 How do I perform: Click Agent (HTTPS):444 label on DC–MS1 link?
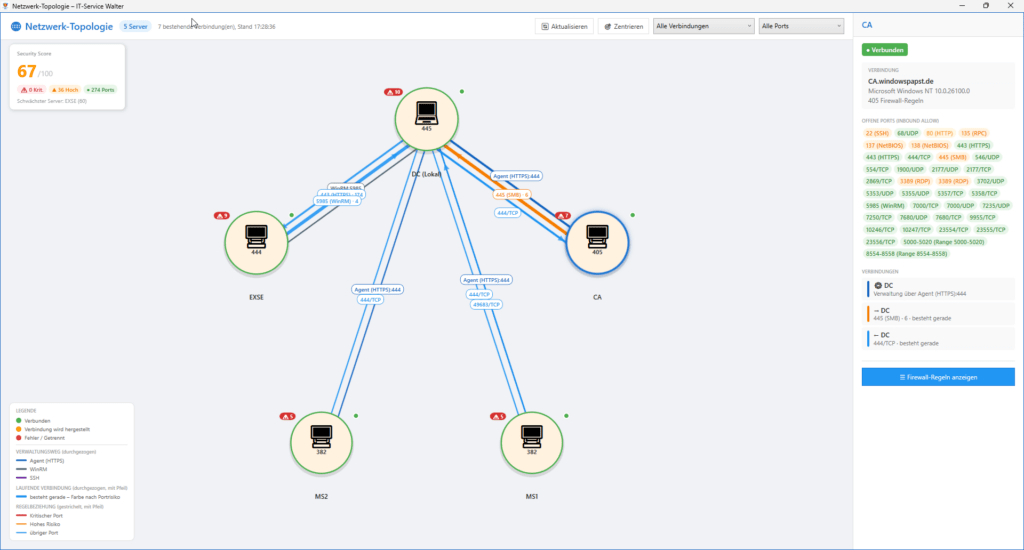[486, 280]
